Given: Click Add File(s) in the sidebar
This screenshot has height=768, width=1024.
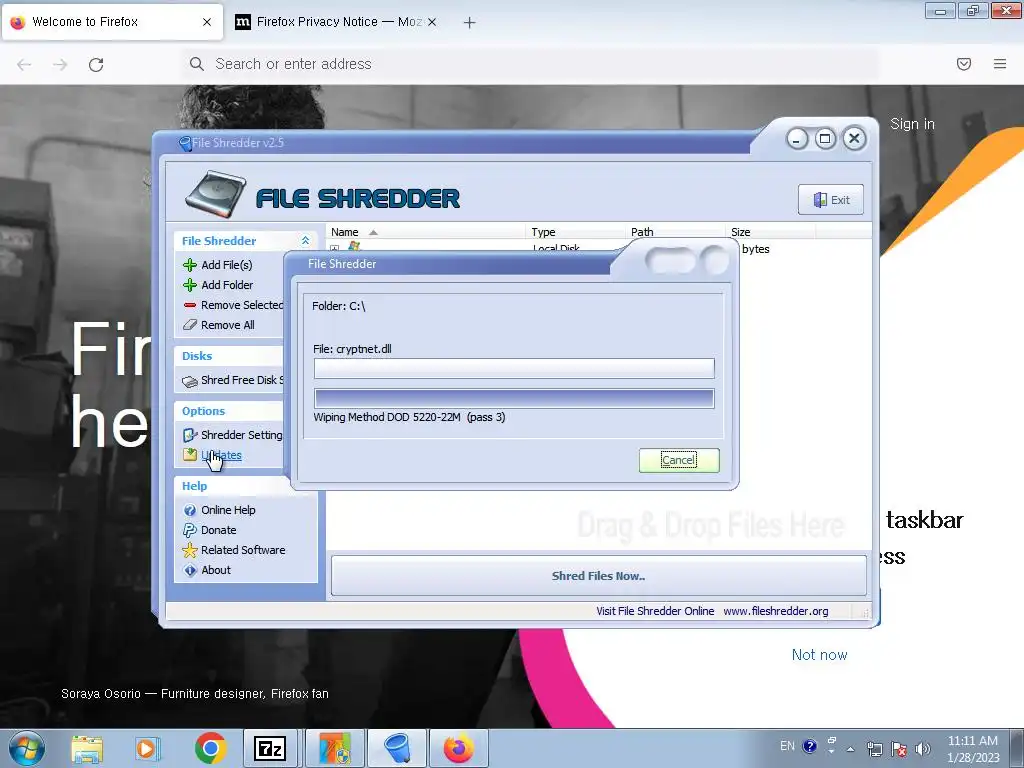Looking at the screenshot, I should 227,265.
